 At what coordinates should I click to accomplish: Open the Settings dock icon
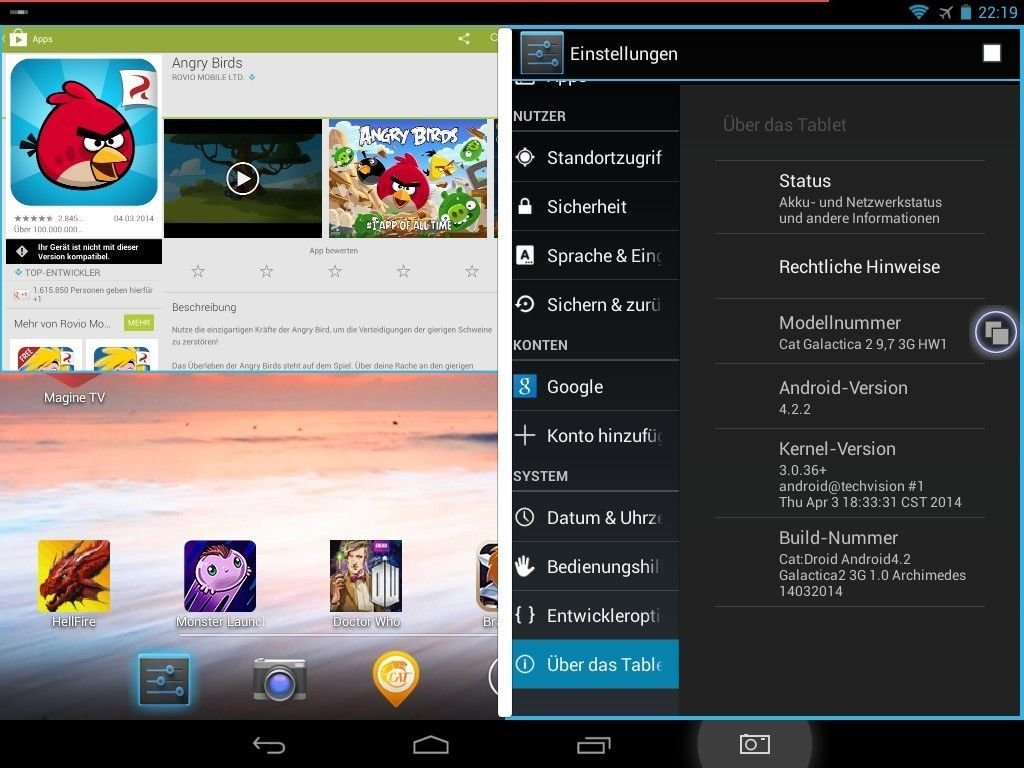[x=164, y=680]
